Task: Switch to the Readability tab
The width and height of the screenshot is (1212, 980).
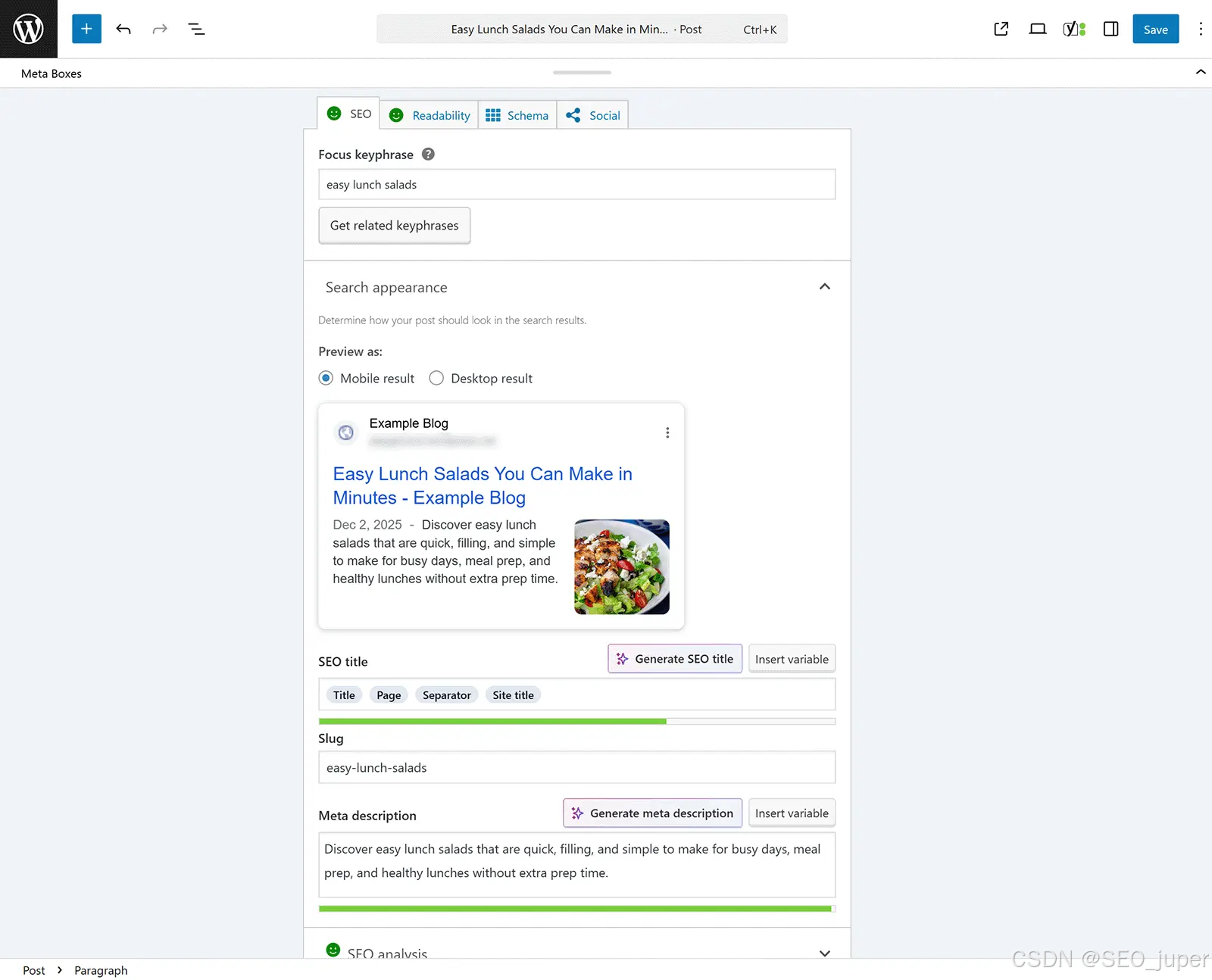Action: click(x=430, y=115)
